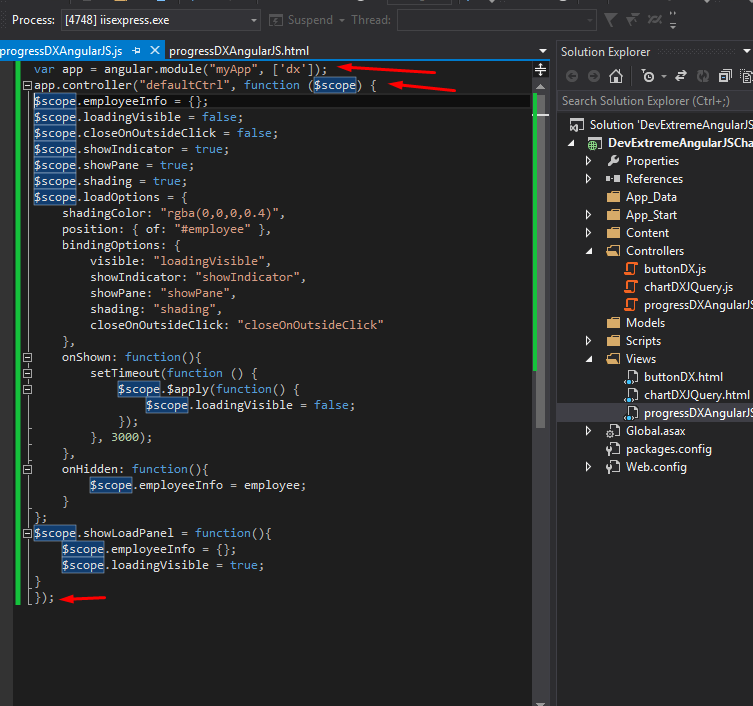Viewport: 753px width, 706px height.
Task: Click the References node icon
Action: click(613, 179)
